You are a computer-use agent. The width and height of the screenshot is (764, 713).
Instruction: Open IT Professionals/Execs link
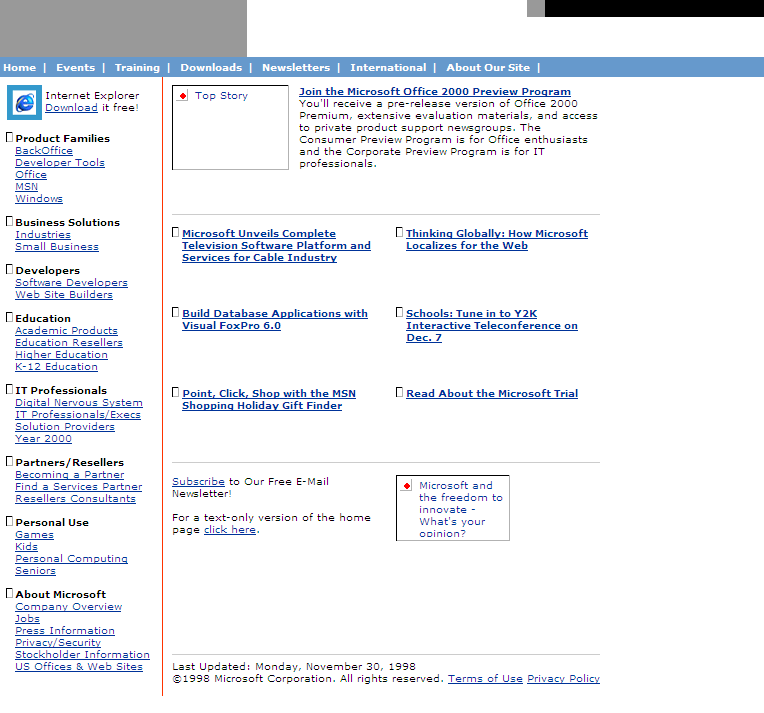[78, 415]
